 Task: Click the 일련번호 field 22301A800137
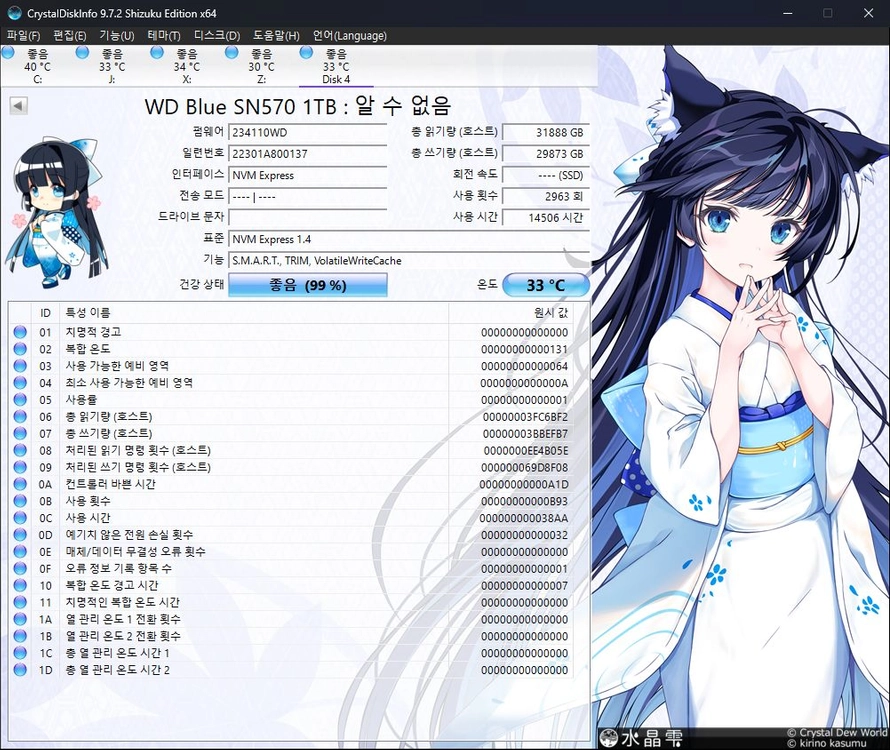click(308, 154)
